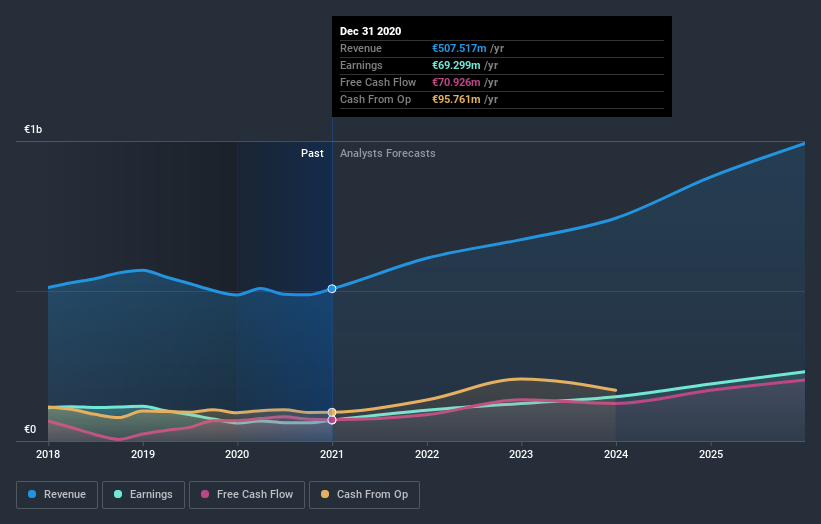Click the blue Revenue data point marker
This screenshot has height=524, width=821.
(332, 288)
